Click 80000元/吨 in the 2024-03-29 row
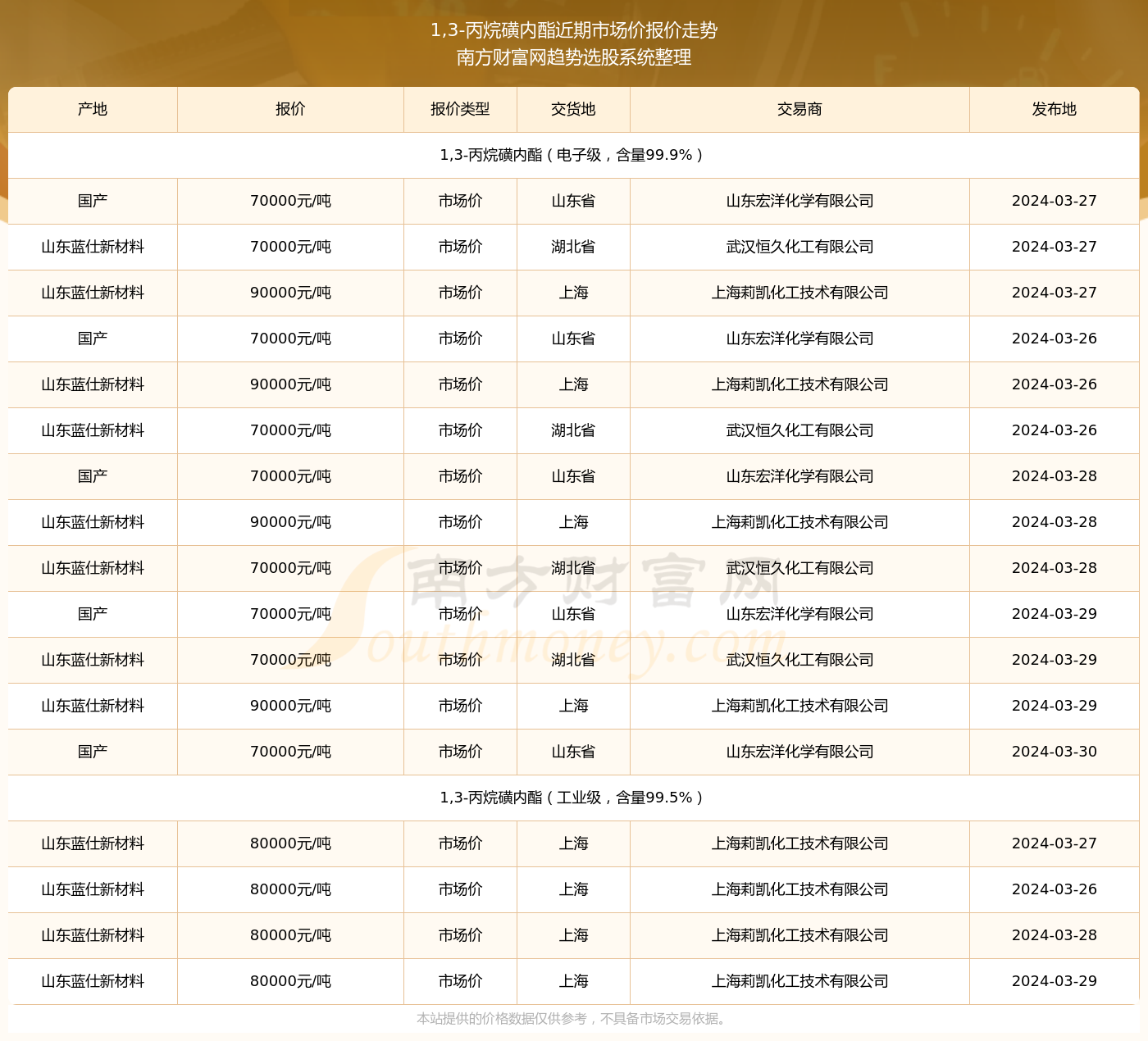 tap(290, 981)
